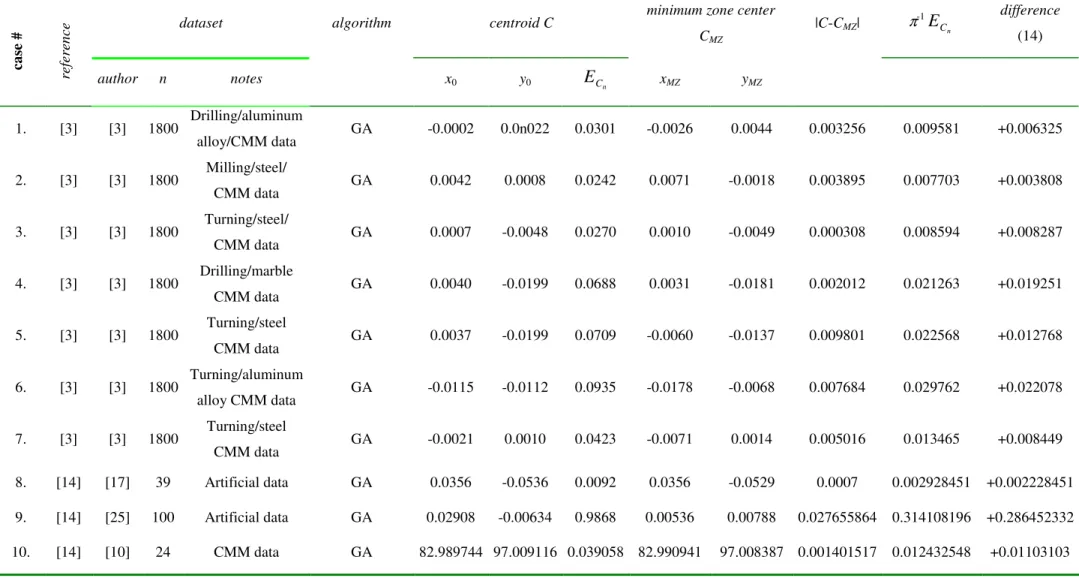Select 'Turning/steel CMM data' in case 7 row
Image resolution: width=1079 pixels, height=578 pixels.
click(246, 439)
